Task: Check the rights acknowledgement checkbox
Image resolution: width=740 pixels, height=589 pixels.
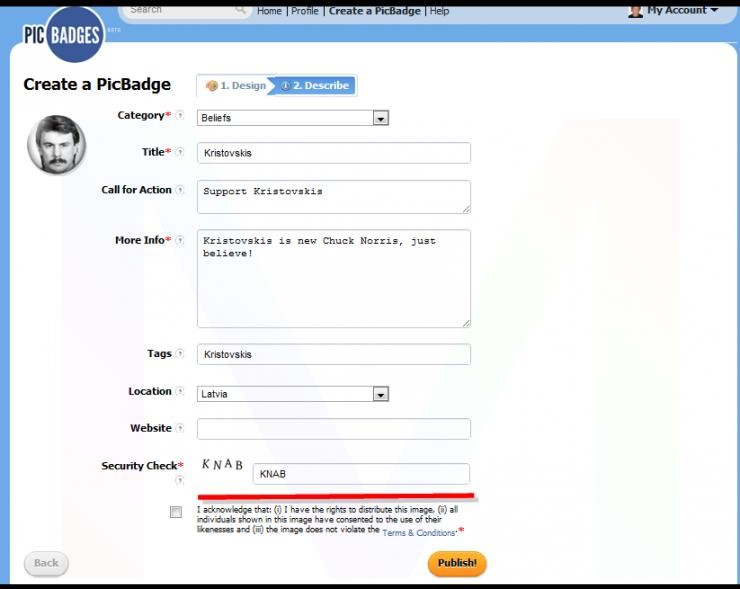Action: (x=176, y=512)
